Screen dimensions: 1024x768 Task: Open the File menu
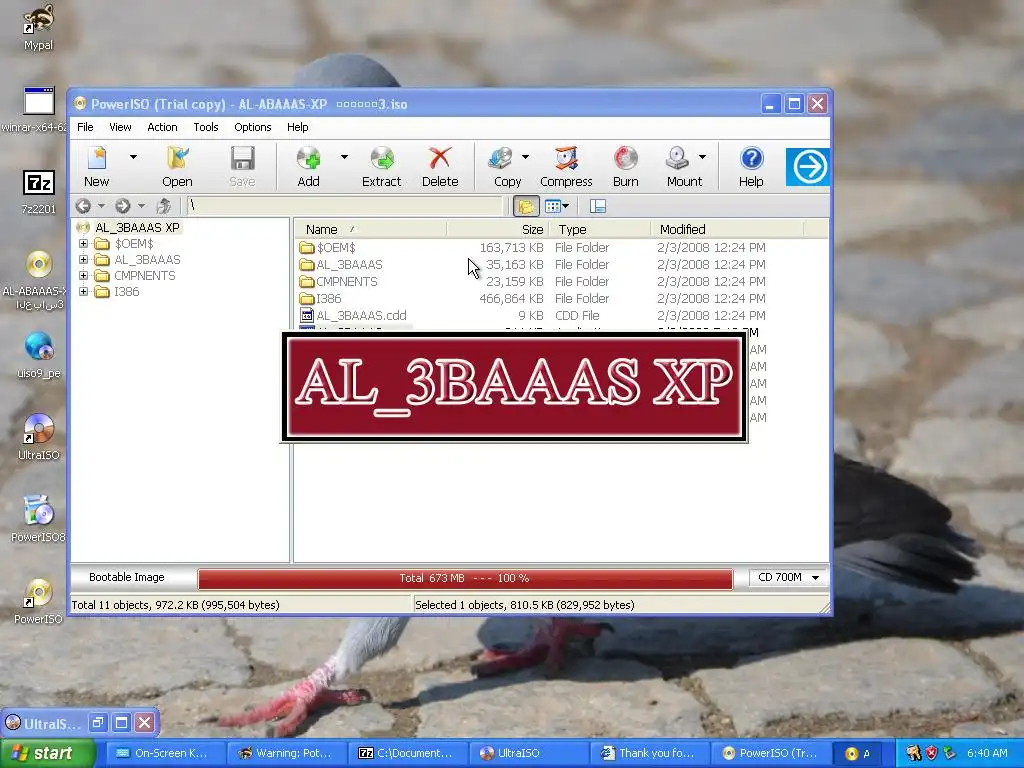click(x=86, y=127)
